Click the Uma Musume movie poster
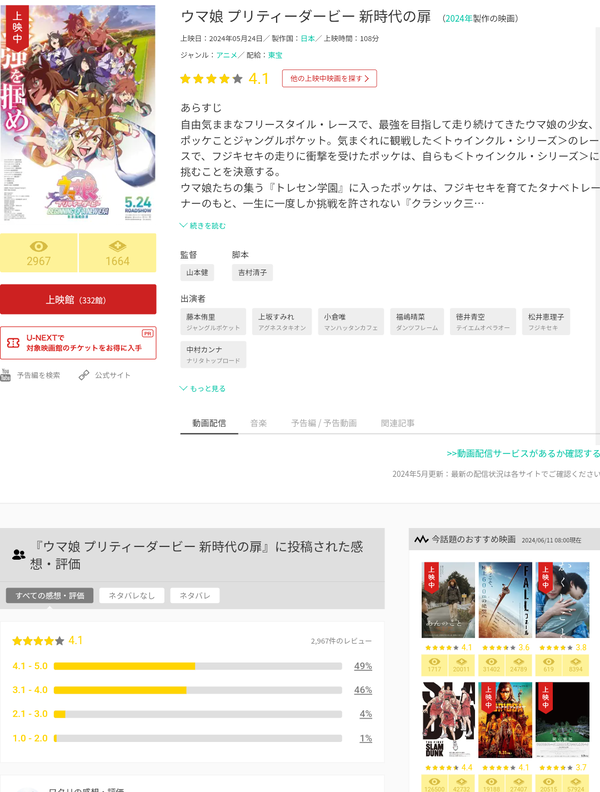The width and height of the screenshot is (600, 792). (78, 113)
